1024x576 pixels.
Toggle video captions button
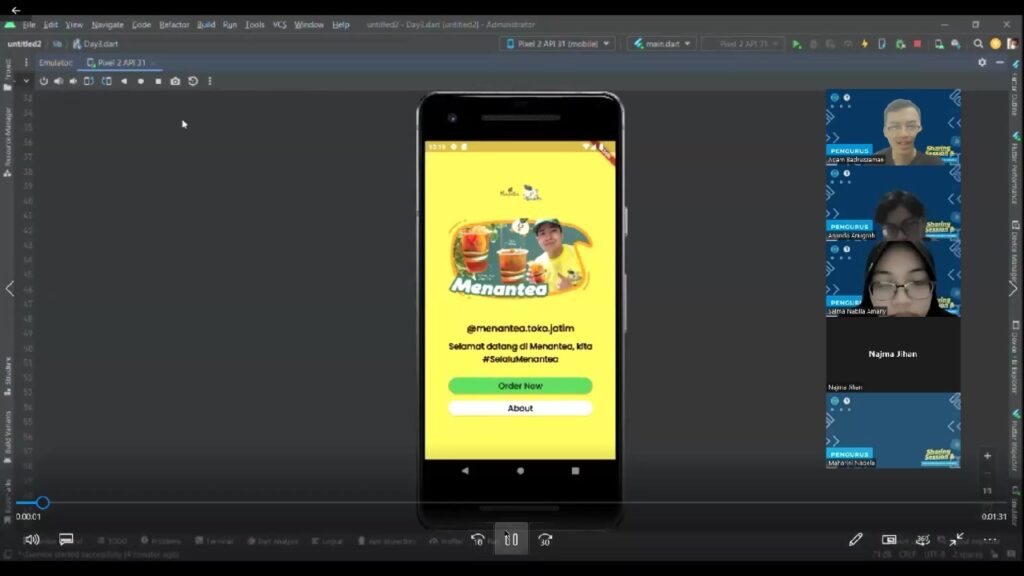tap(66, 540)
